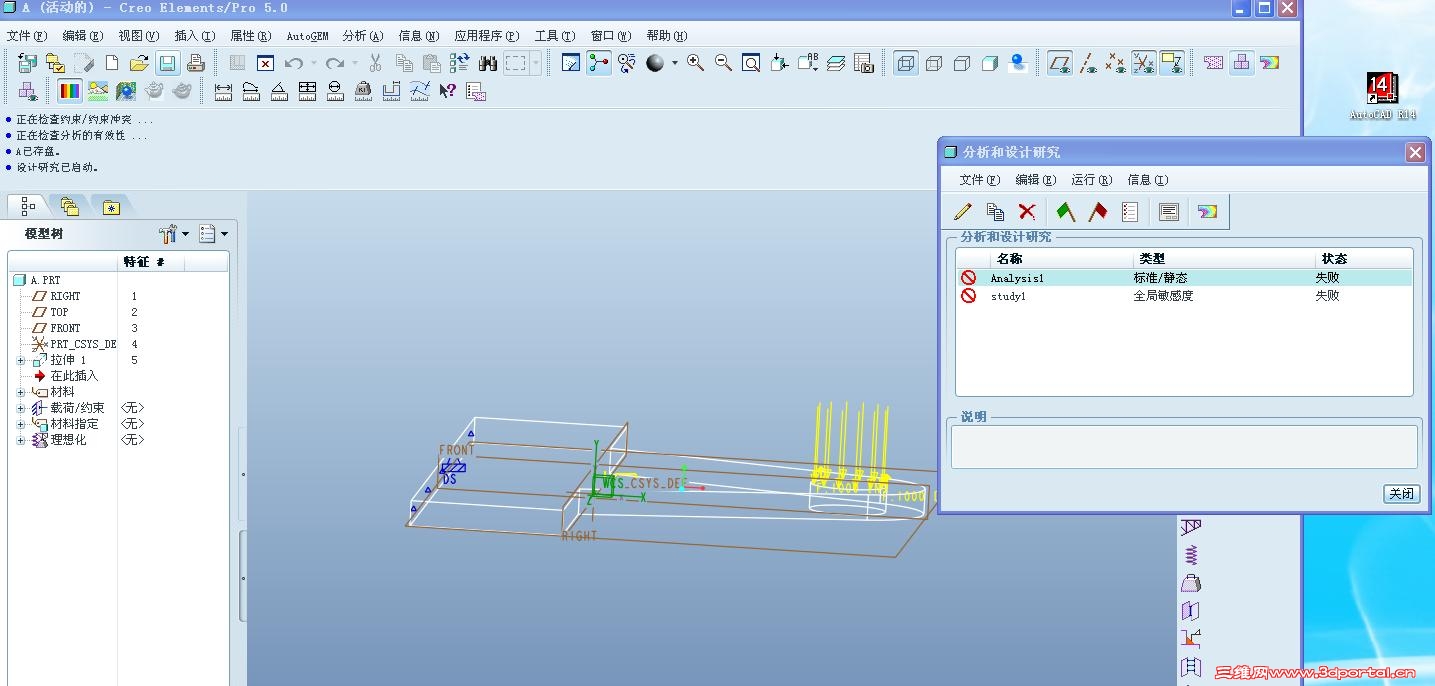
Task: Click the binoculars find icon
Action: point(488,64)
